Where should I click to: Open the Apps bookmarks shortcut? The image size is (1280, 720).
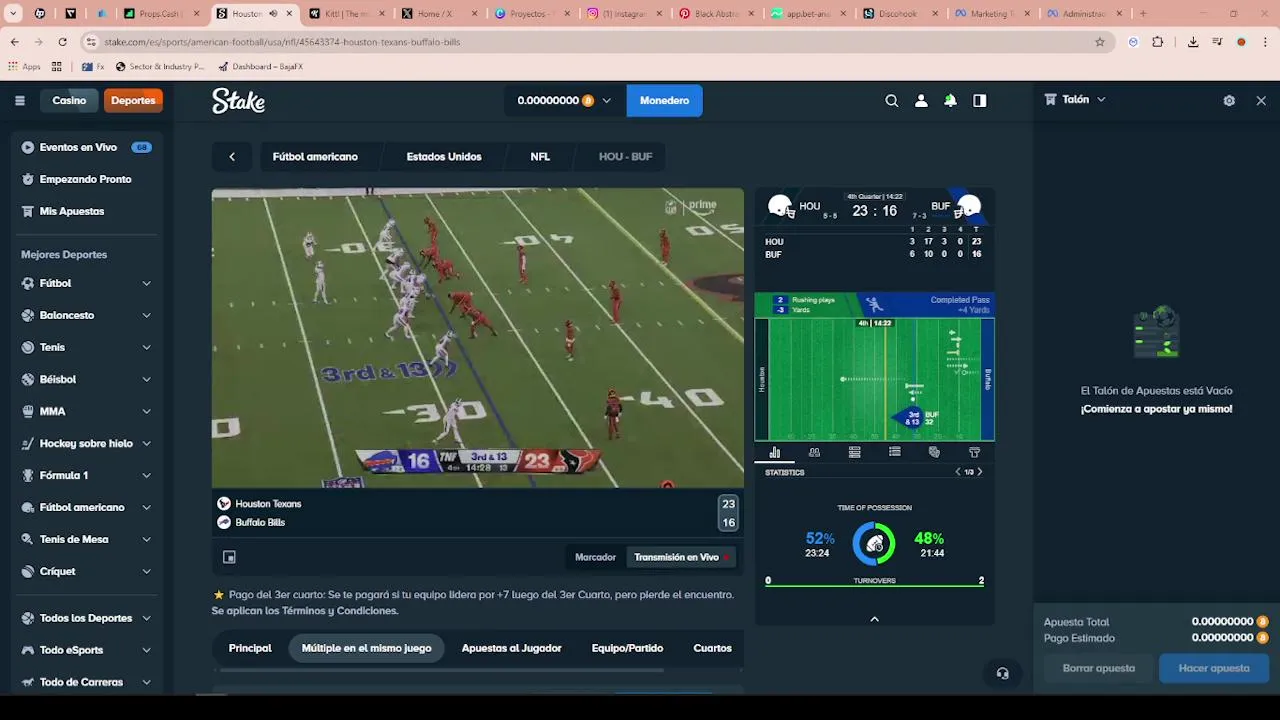(24, 67)
